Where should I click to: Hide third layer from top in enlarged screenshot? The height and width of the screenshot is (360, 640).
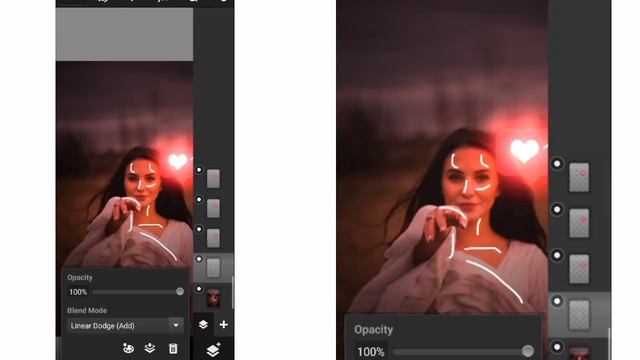tap(557, 256)
